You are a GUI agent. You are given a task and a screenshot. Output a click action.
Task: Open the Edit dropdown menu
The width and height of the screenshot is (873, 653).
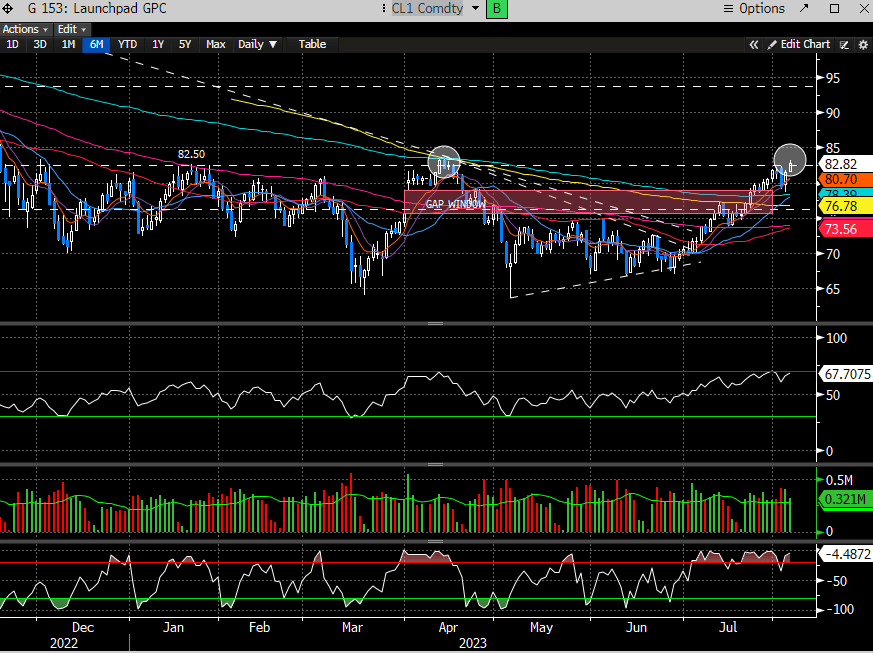[x=72, y=29]
